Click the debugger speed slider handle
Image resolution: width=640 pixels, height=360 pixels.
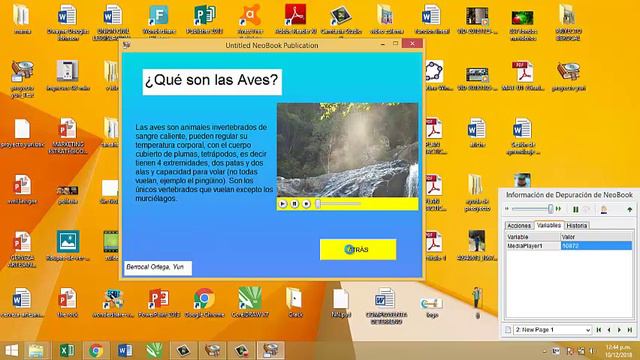tap(550, 209)
